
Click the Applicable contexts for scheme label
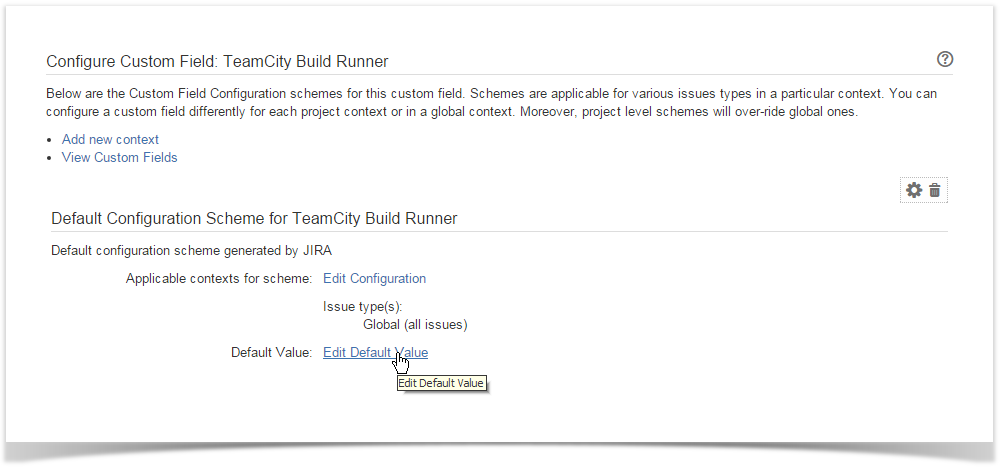219,278
